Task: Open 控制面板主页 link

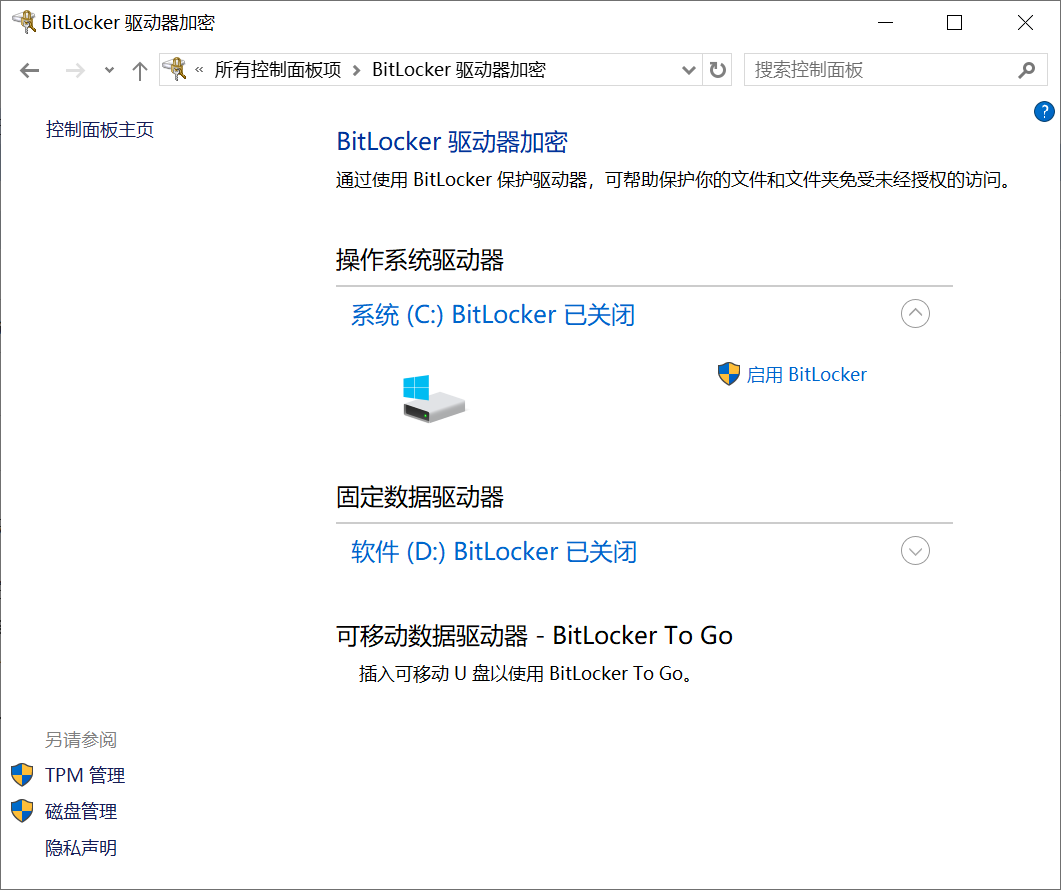Action: point(99,129)
